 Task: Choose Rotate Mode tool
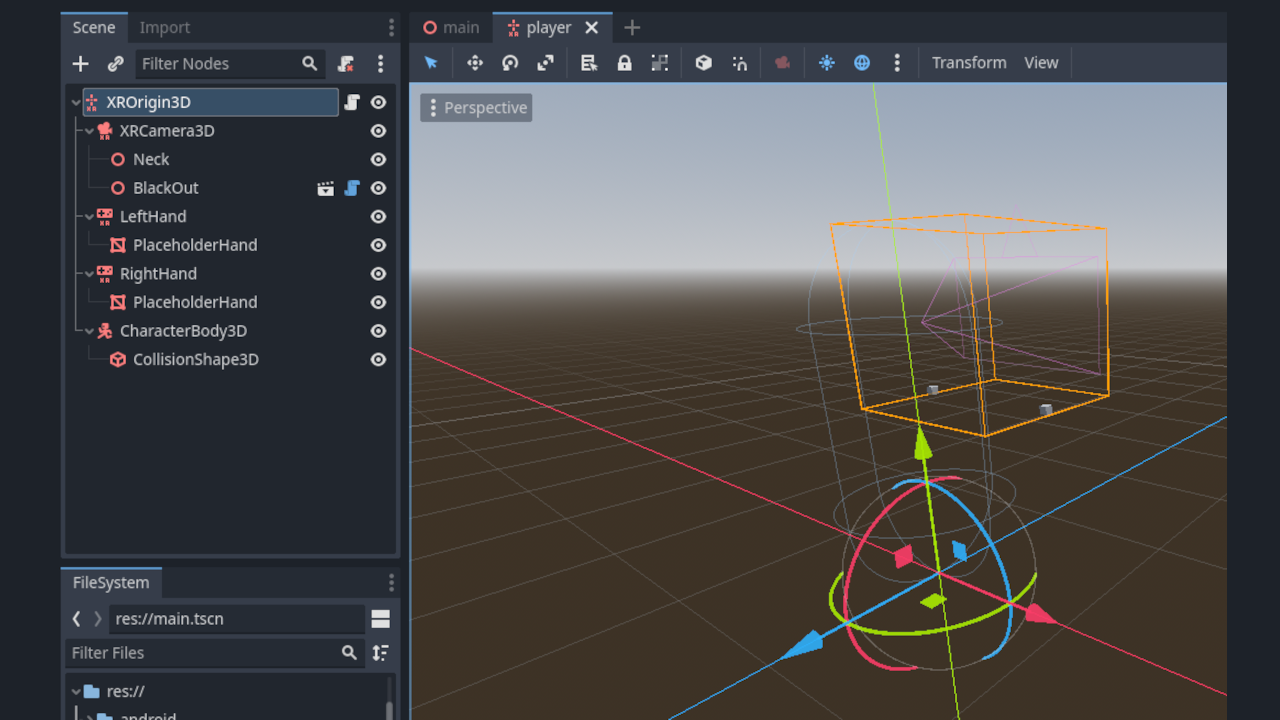510,63
